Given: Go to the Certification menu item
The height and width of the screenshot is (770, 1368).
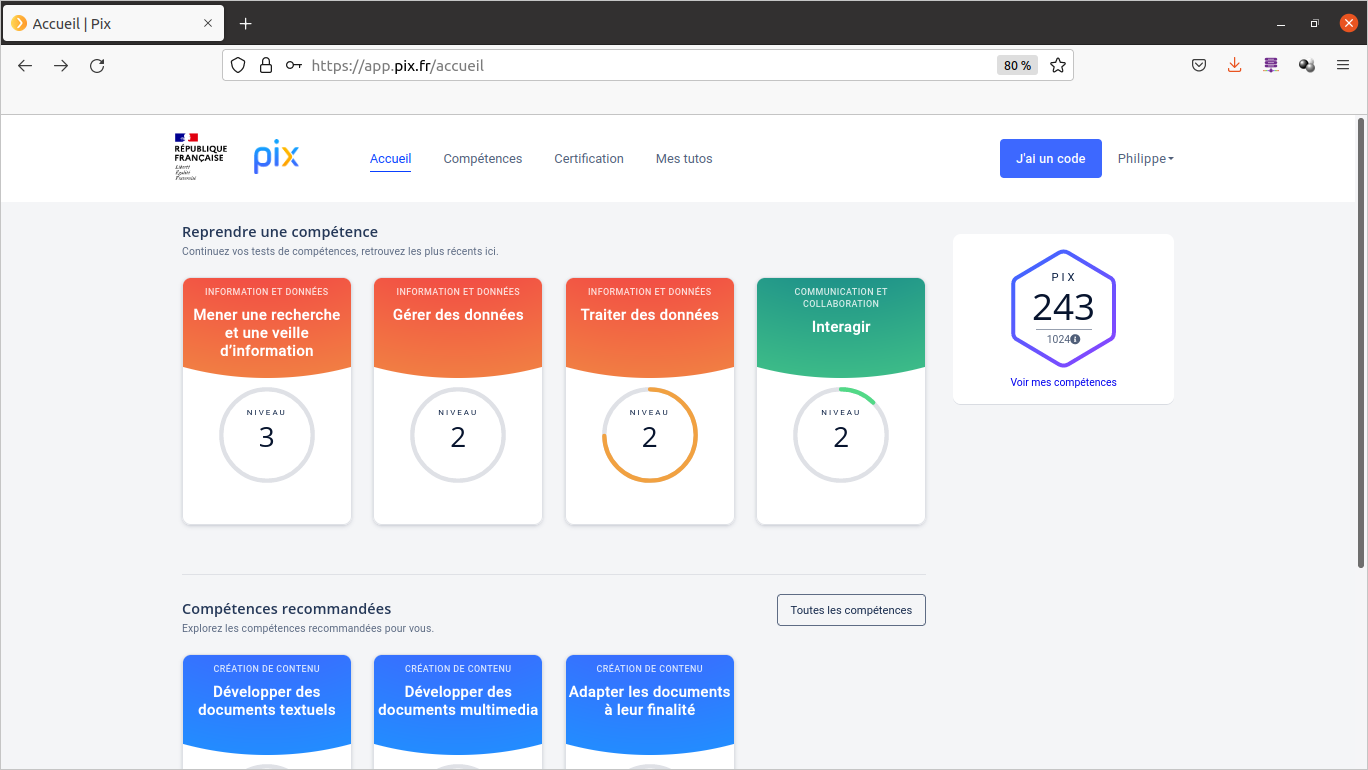Looking at the screenshot, I should (589, 159).
